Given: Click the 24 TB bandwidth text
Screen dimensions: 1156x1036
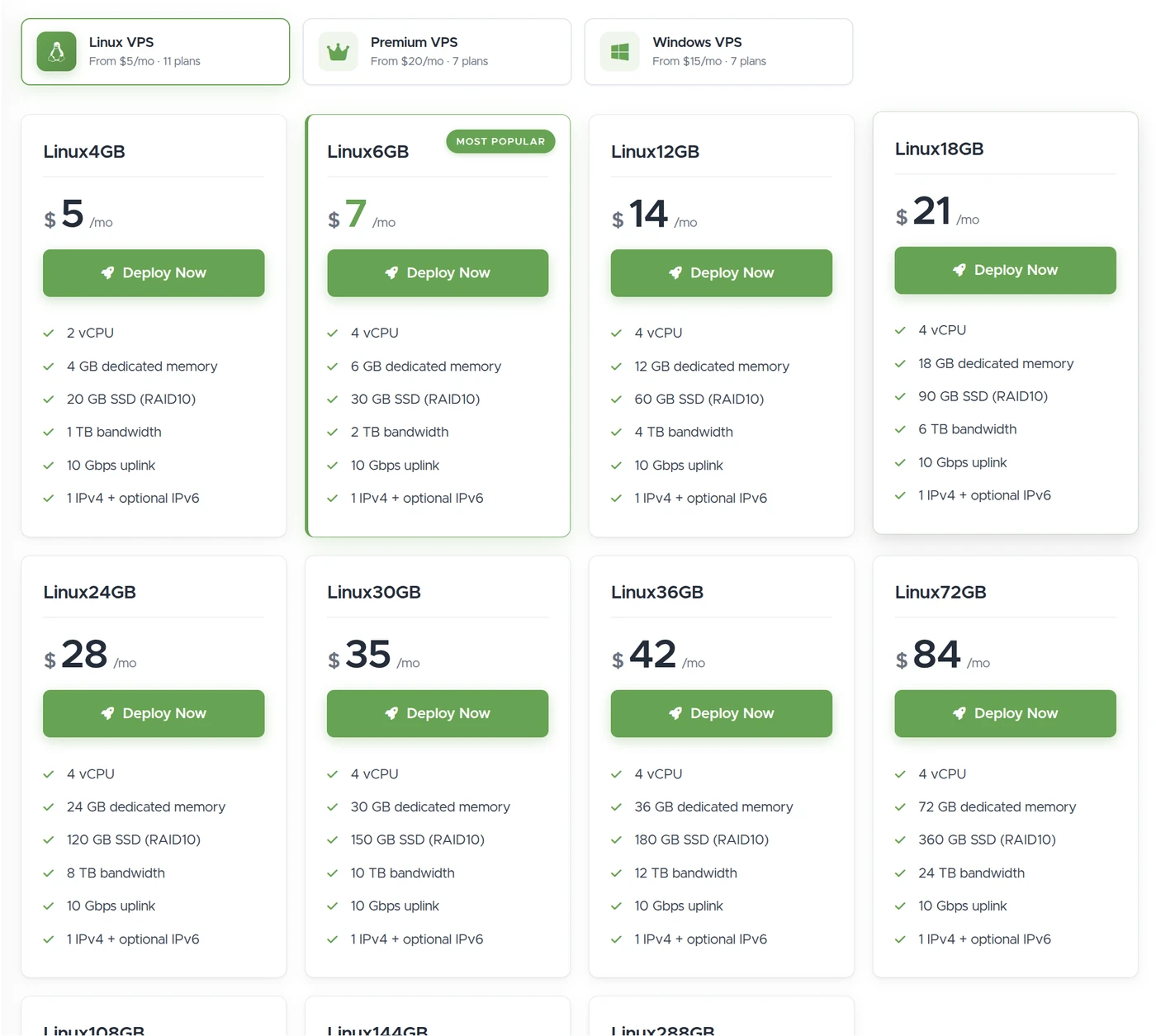Looking at the screenshot, I should [972, 873].
